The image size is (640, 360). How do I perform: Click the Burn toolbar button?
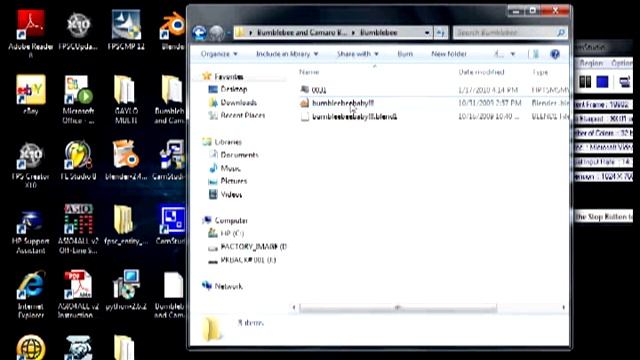pos(405,54)
